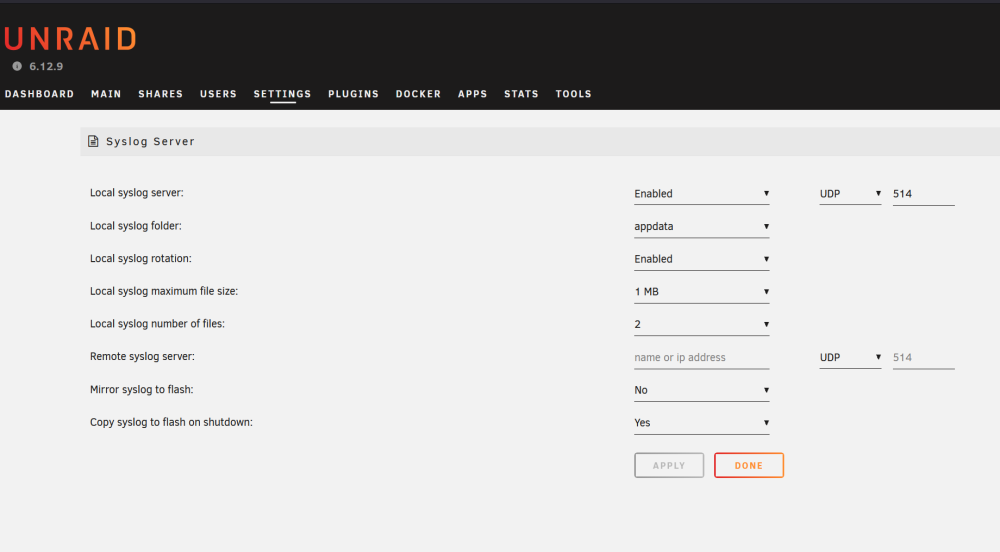Open the Shares tab
1000x552 pixels.
pos(161,94)
